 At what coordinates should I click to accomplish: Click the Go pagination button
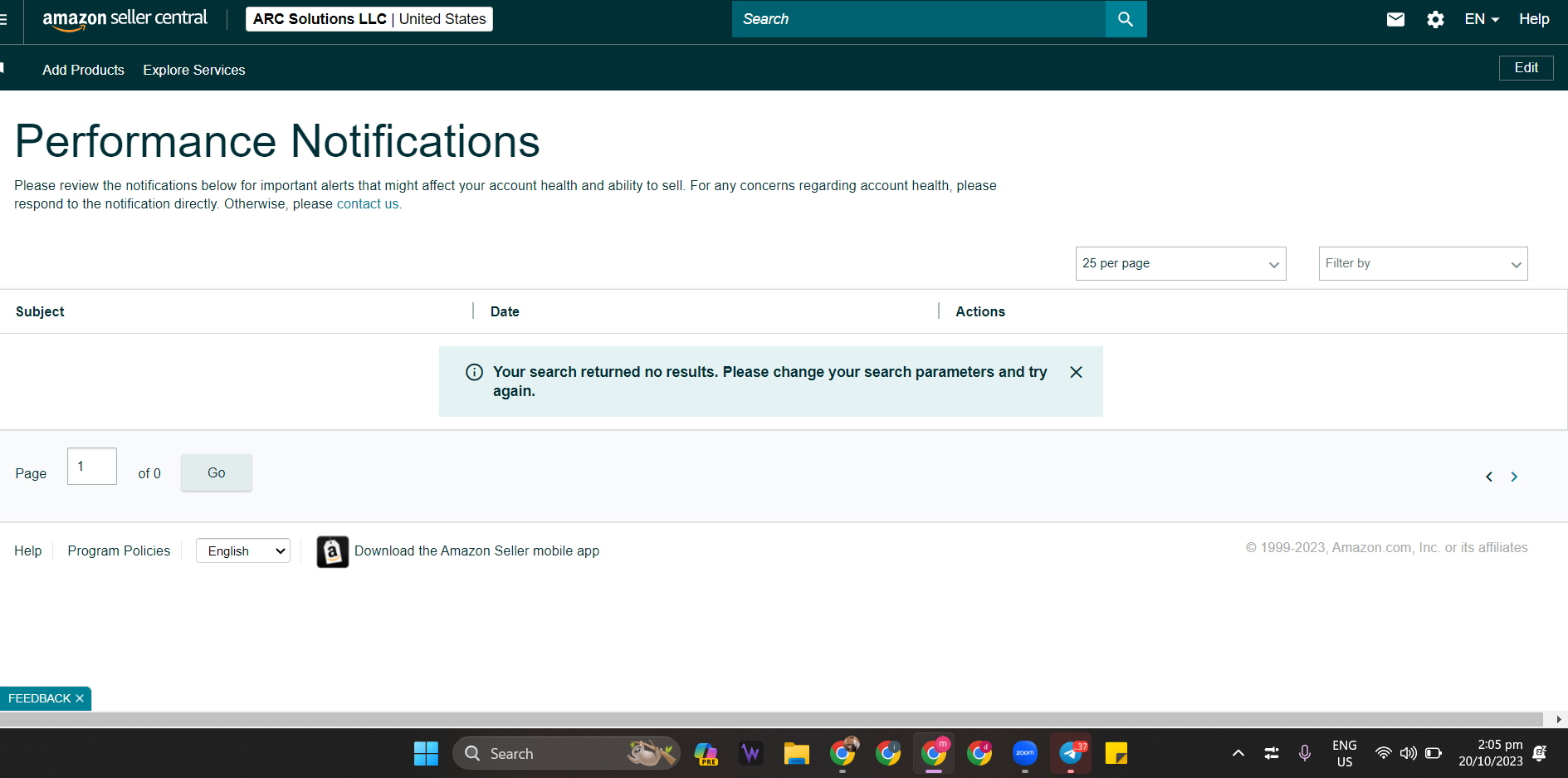pos(217,472)
